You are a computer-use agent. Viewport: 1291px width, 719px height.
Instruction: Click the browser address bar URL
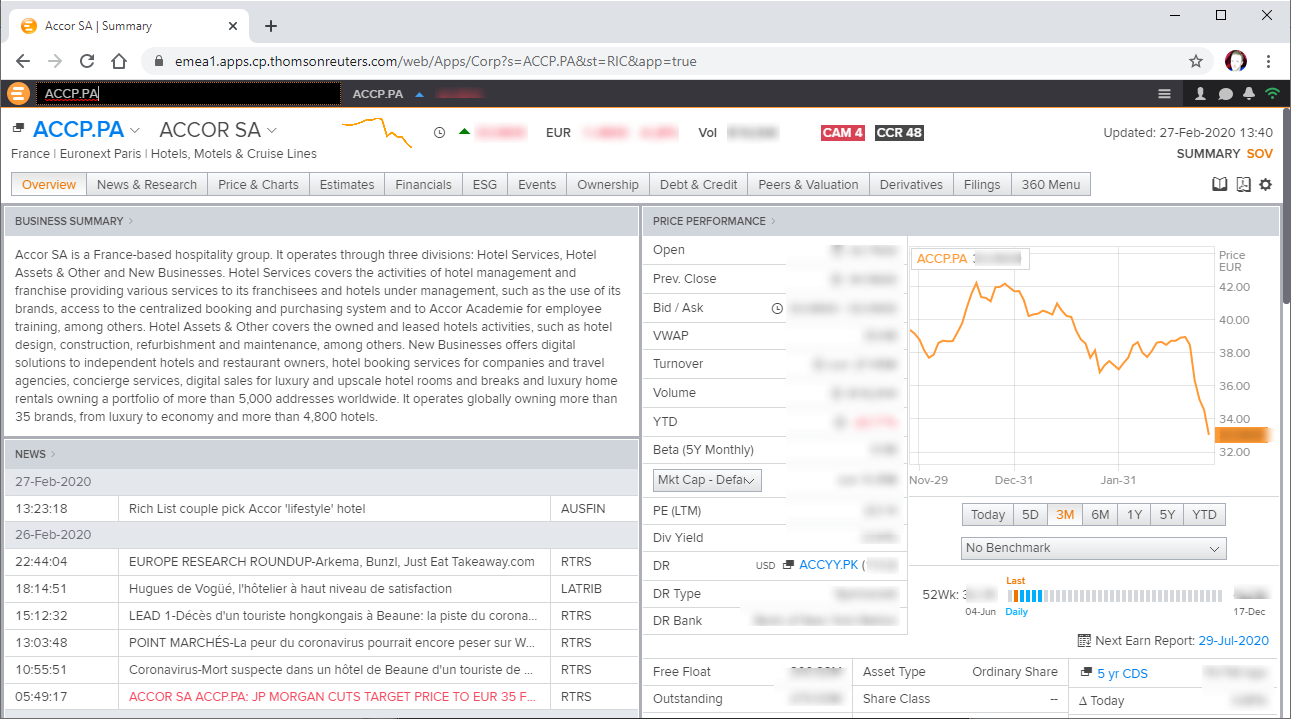coord(435,61)
